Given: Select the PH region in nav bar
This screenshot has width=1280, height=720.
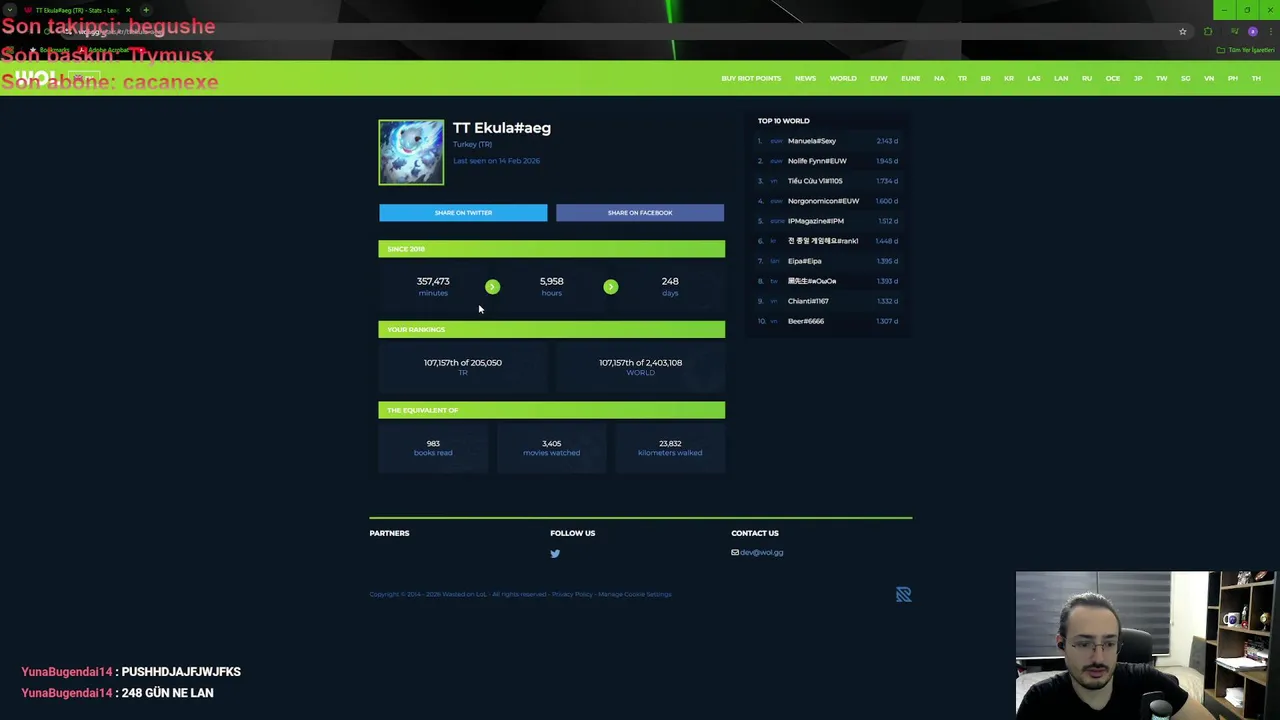Looking at the screenshot, I should pyautogui.click(x=1233, y=78).
